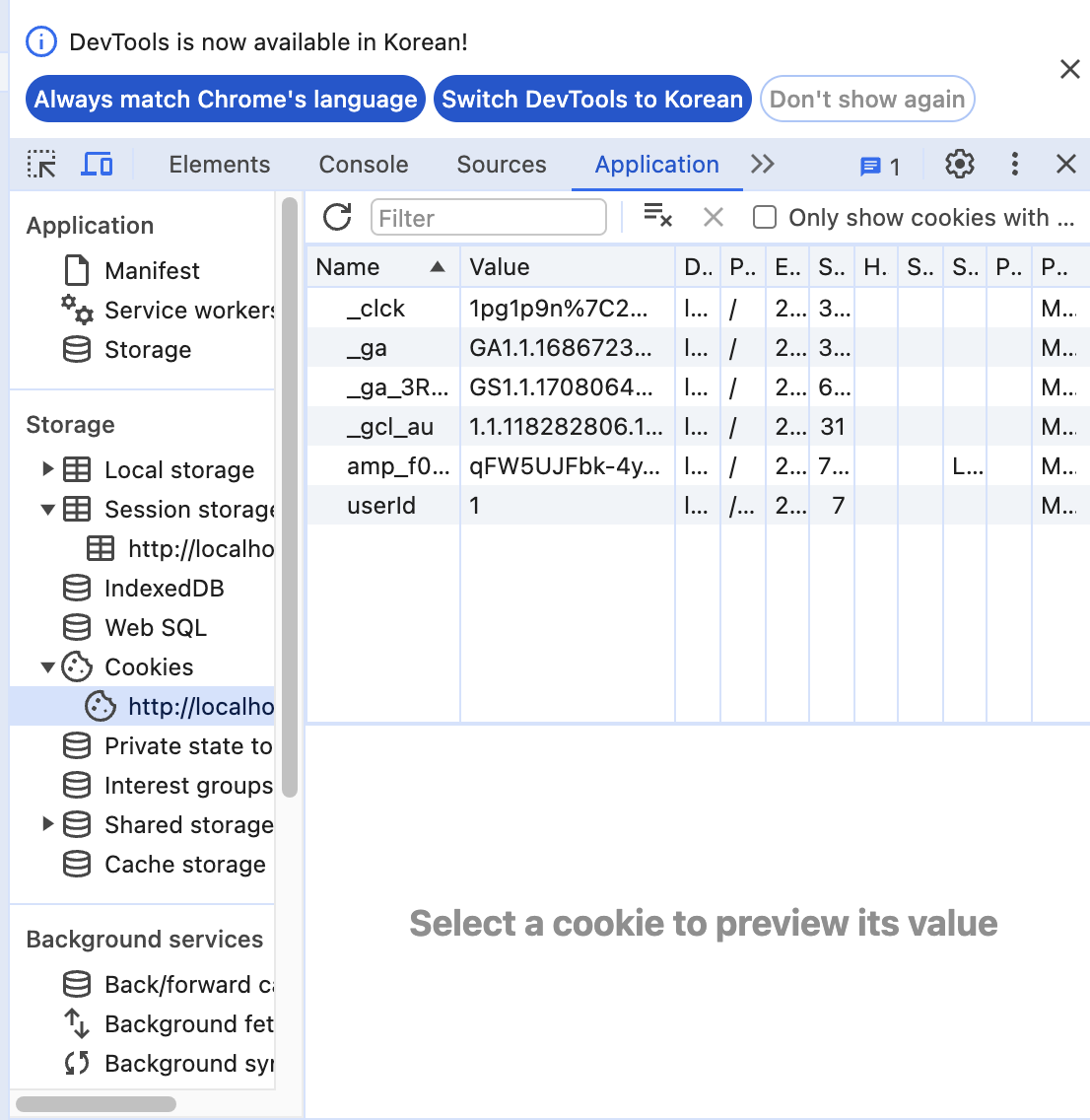Click the cookie Filter input field
The image size is (1090, 1120).
point(488,217)
